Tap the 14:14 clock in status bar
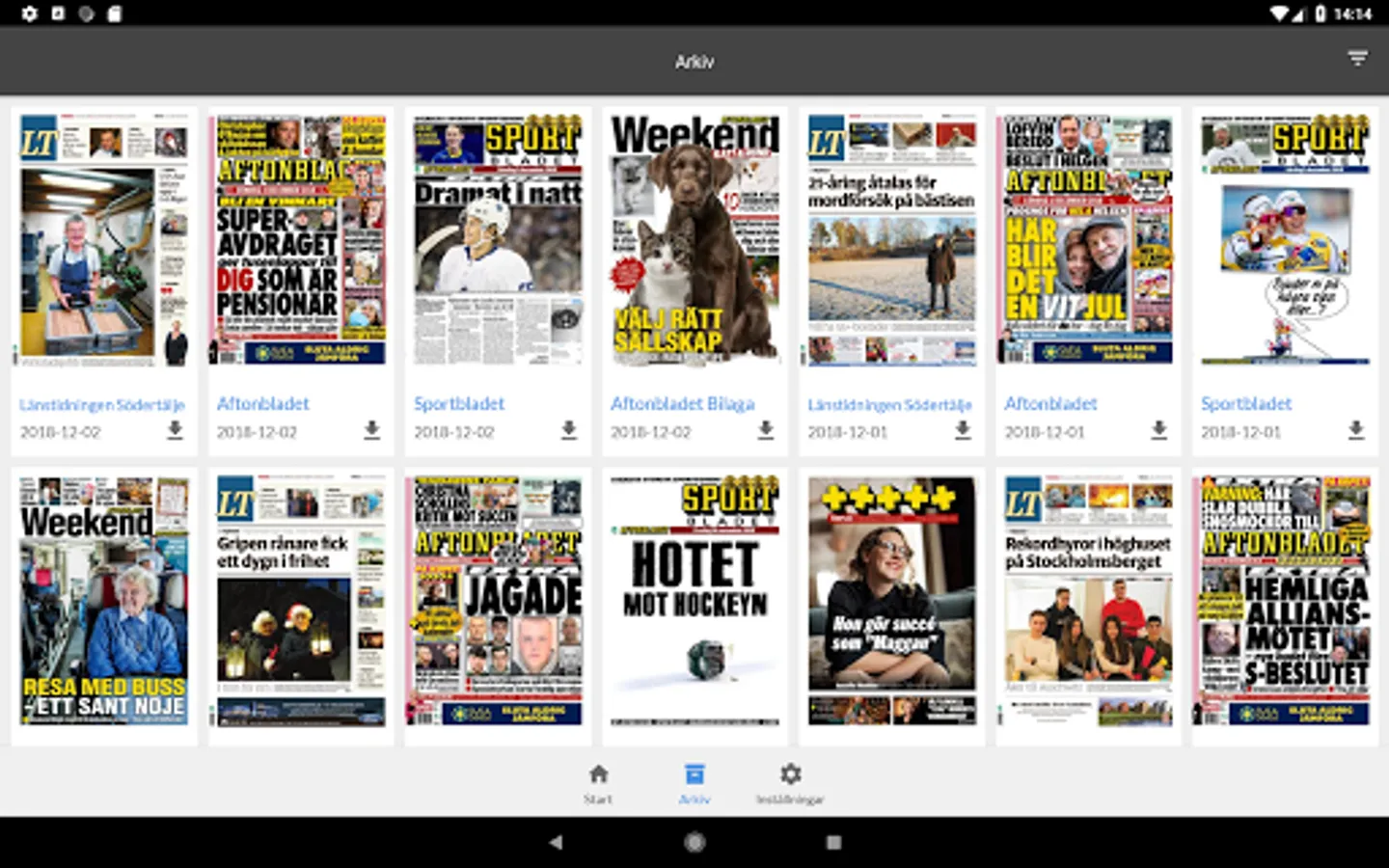This screenshot has height=868, width=1389. point(1352,14)
